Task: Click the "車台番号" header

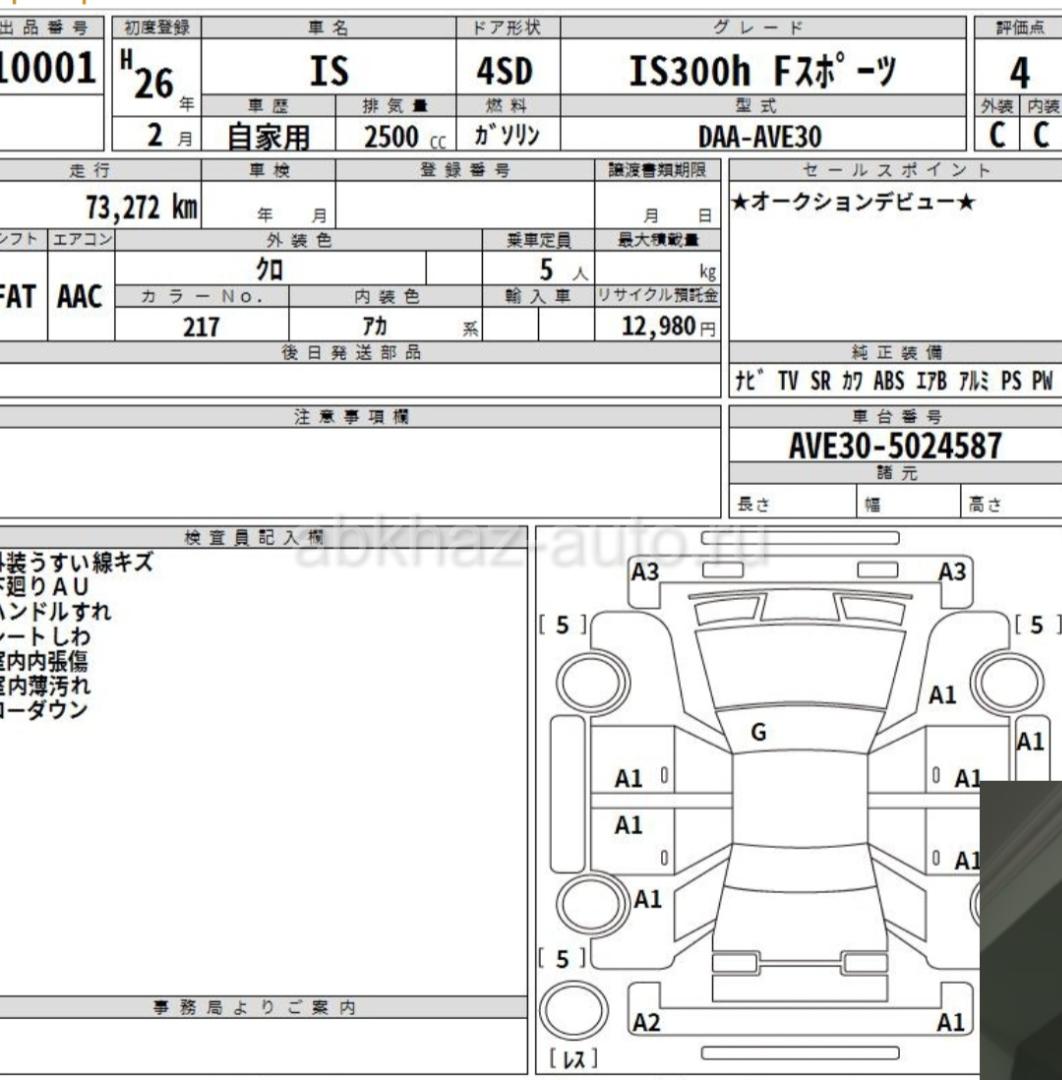Action: tap(897, 416)
